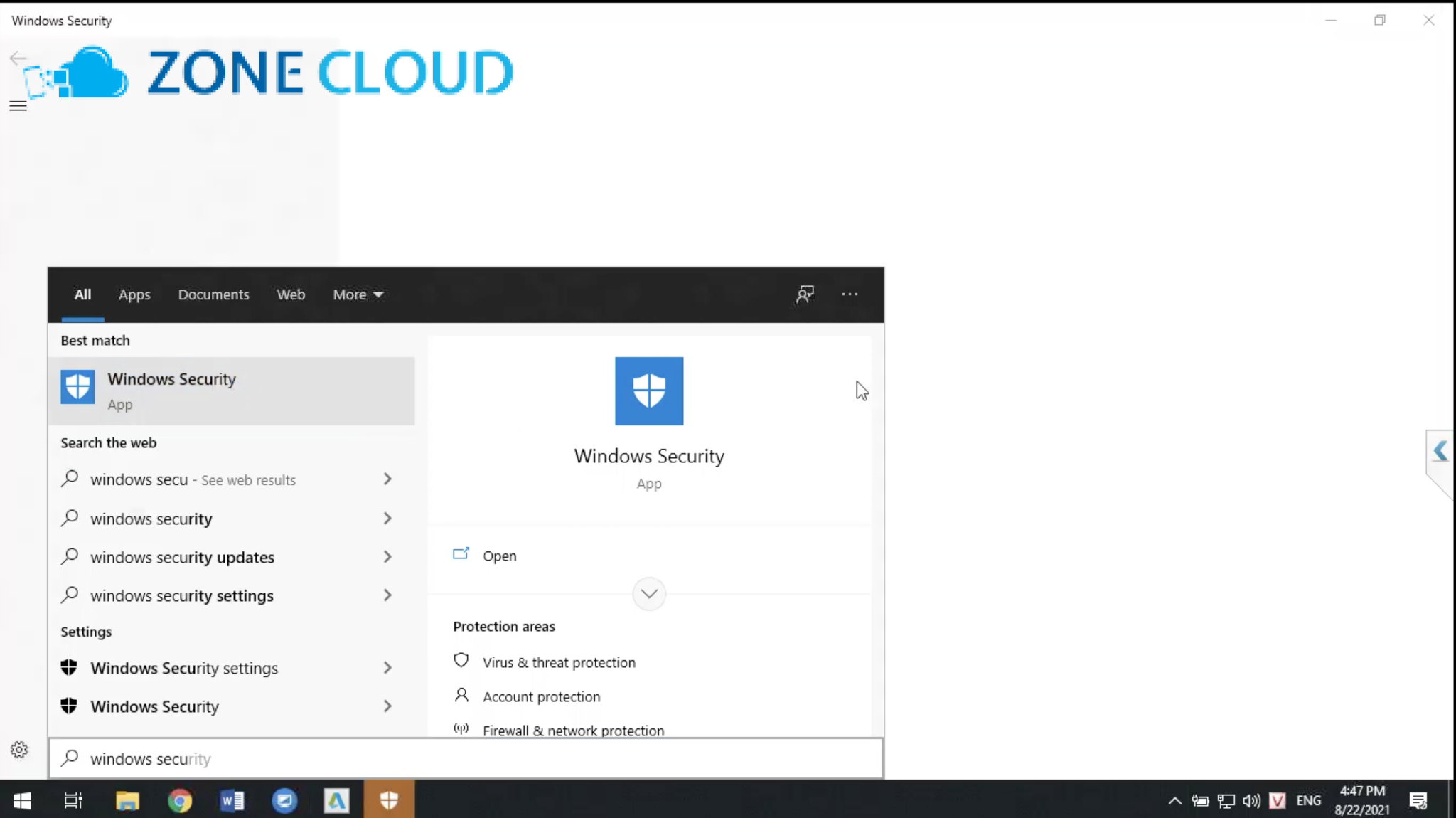Click the volume speaker tray icon
Viewport: 1456px width, 818px height.
[x=1251, y=801]
